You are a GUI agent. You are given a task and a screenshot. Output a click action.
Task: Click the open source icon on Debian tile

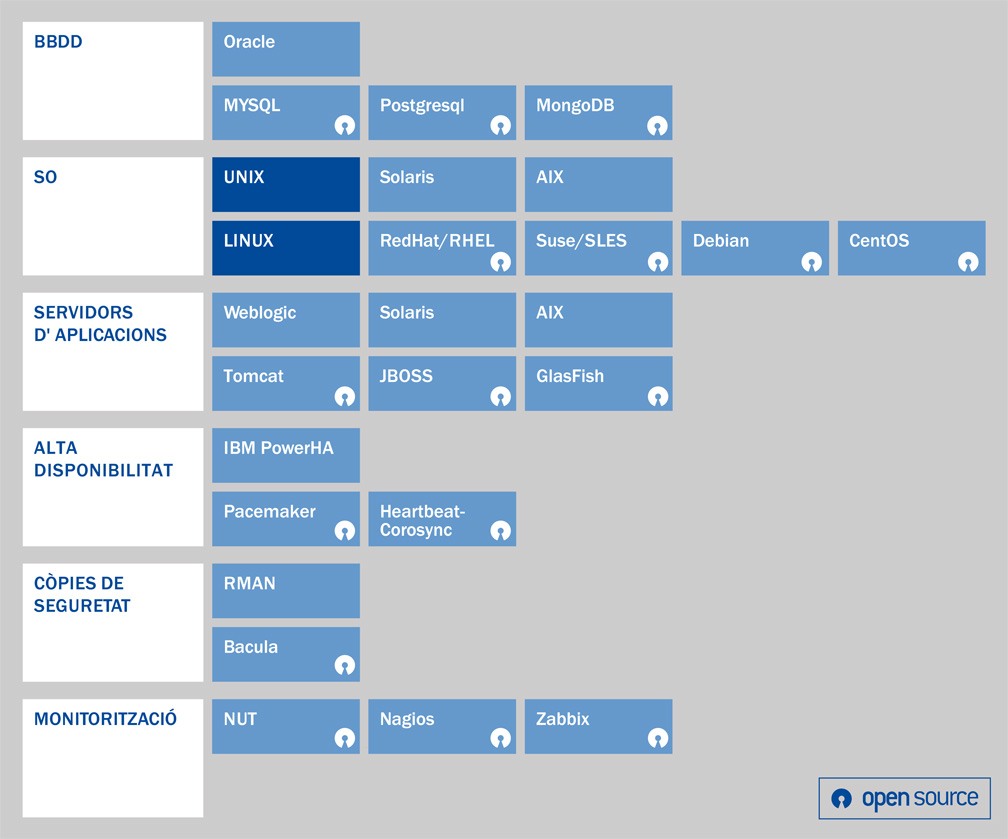tap(813, 262)
